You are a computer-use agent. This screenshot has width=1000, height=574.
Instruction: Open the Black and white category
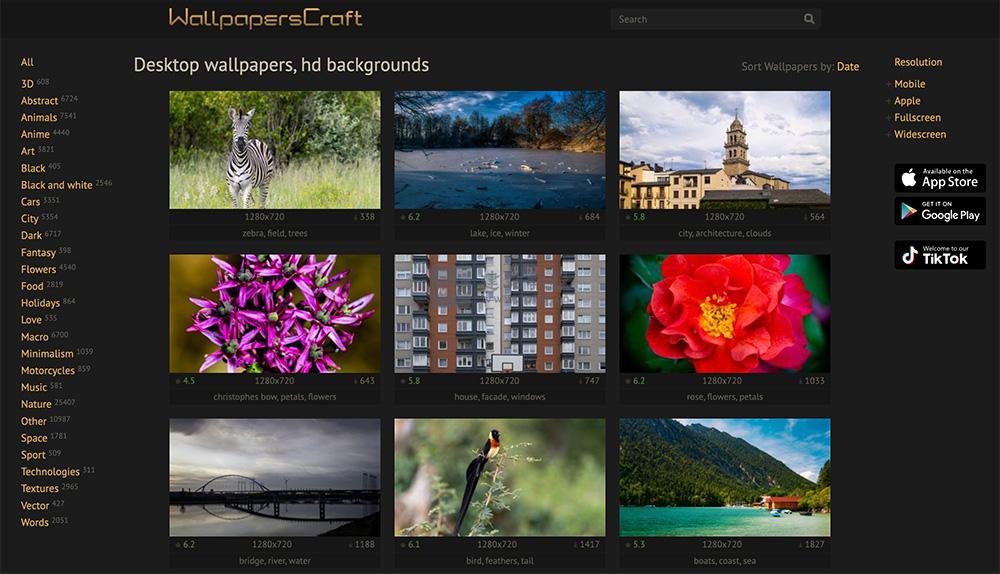[56, 185]
